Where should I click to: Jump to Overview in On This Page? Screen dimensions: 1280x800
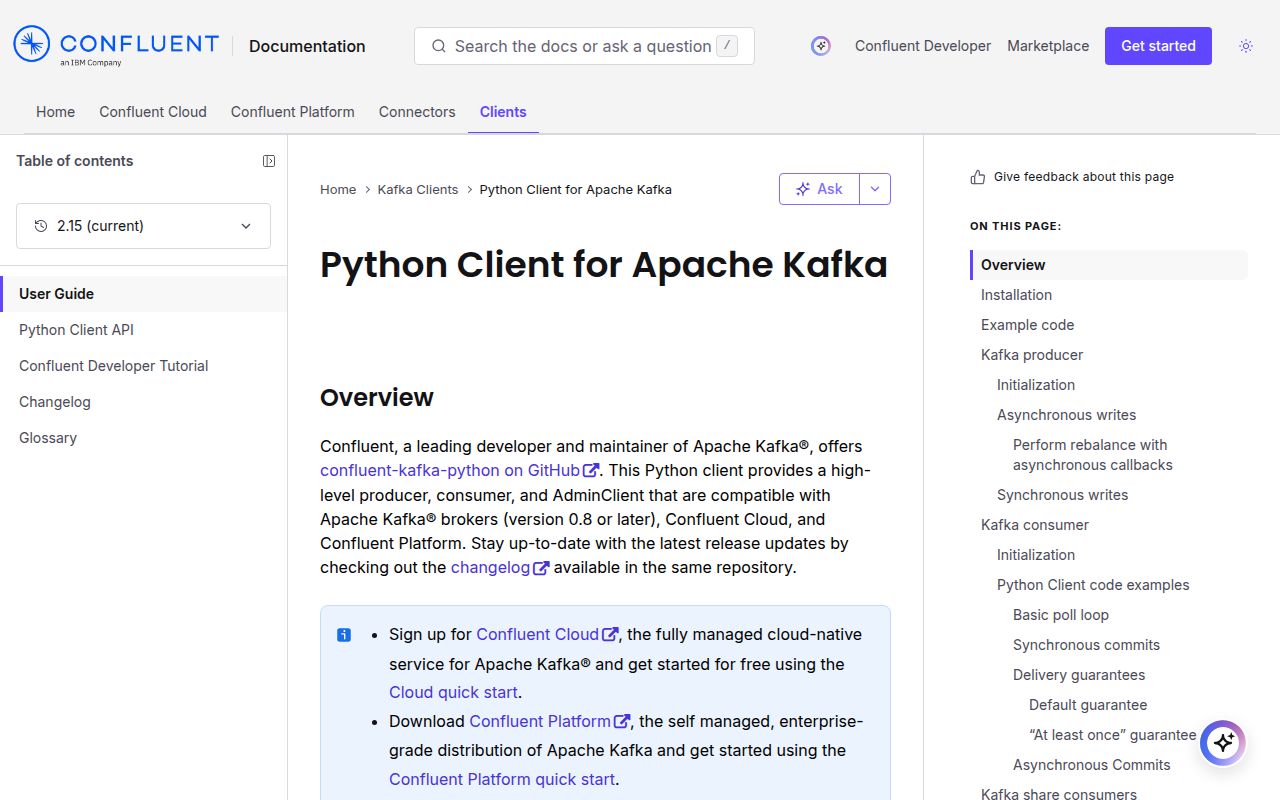click(x=1109, y=265)
